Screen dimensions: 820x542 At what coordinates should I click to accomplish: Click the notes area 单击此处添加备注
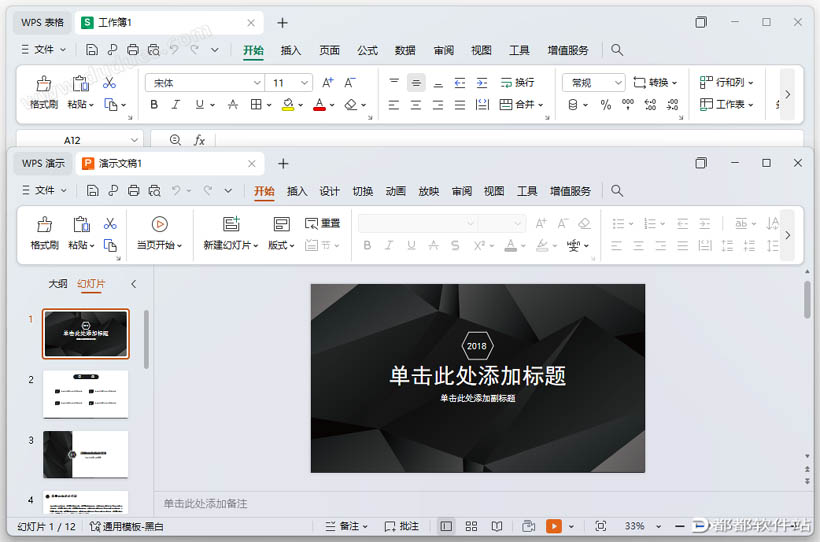pos(205,504)
